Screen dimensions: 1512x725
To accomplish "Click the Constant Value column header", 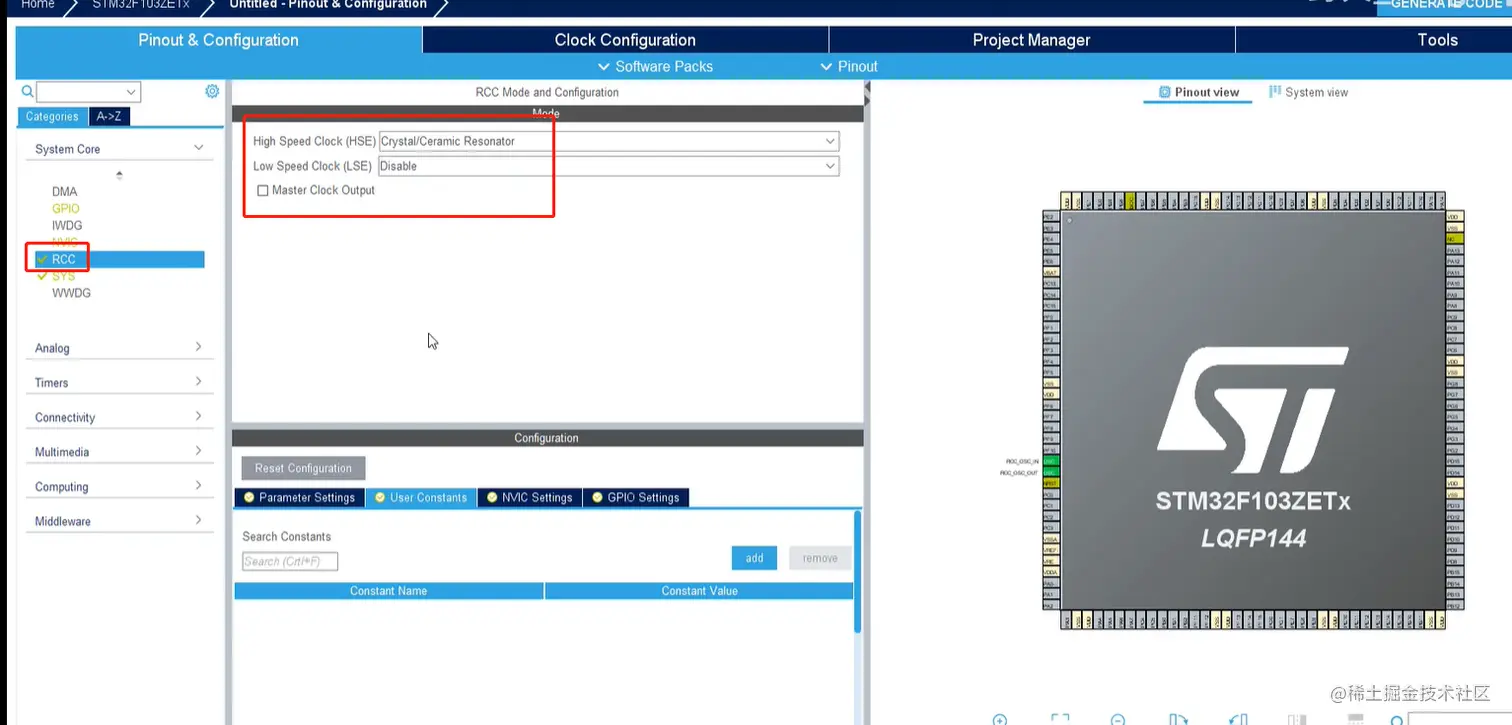I will [x=699, y=591].
